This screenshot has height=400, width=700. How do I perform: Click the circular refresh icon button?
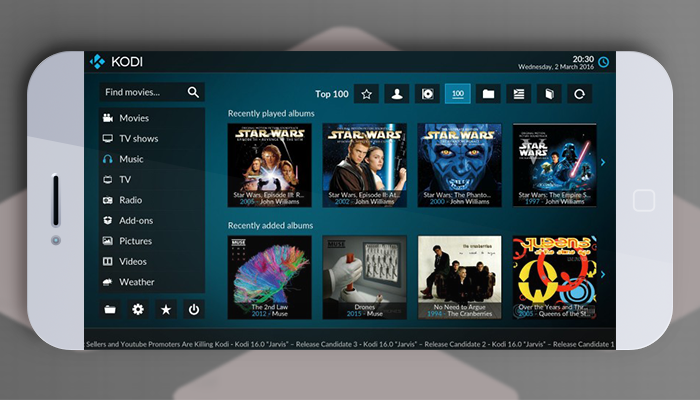(579, 94)
